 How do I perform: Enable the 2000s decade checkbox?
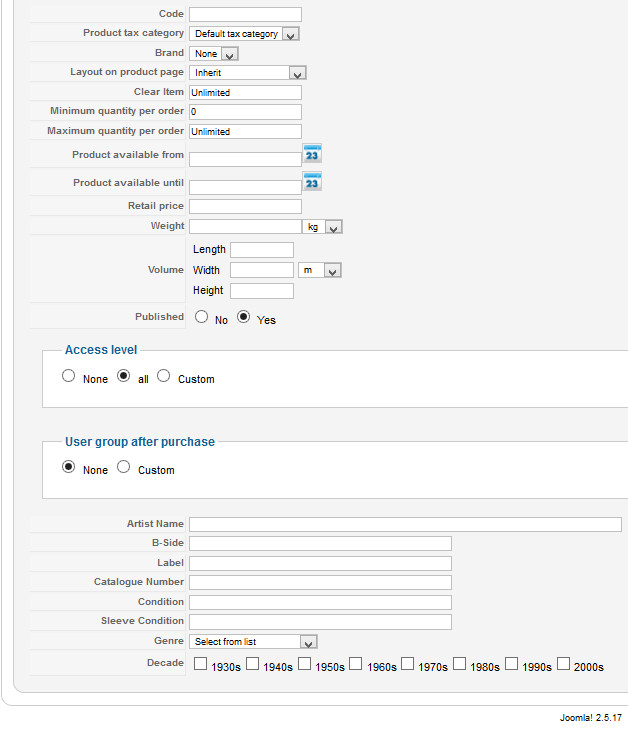[x=564, y=663]
